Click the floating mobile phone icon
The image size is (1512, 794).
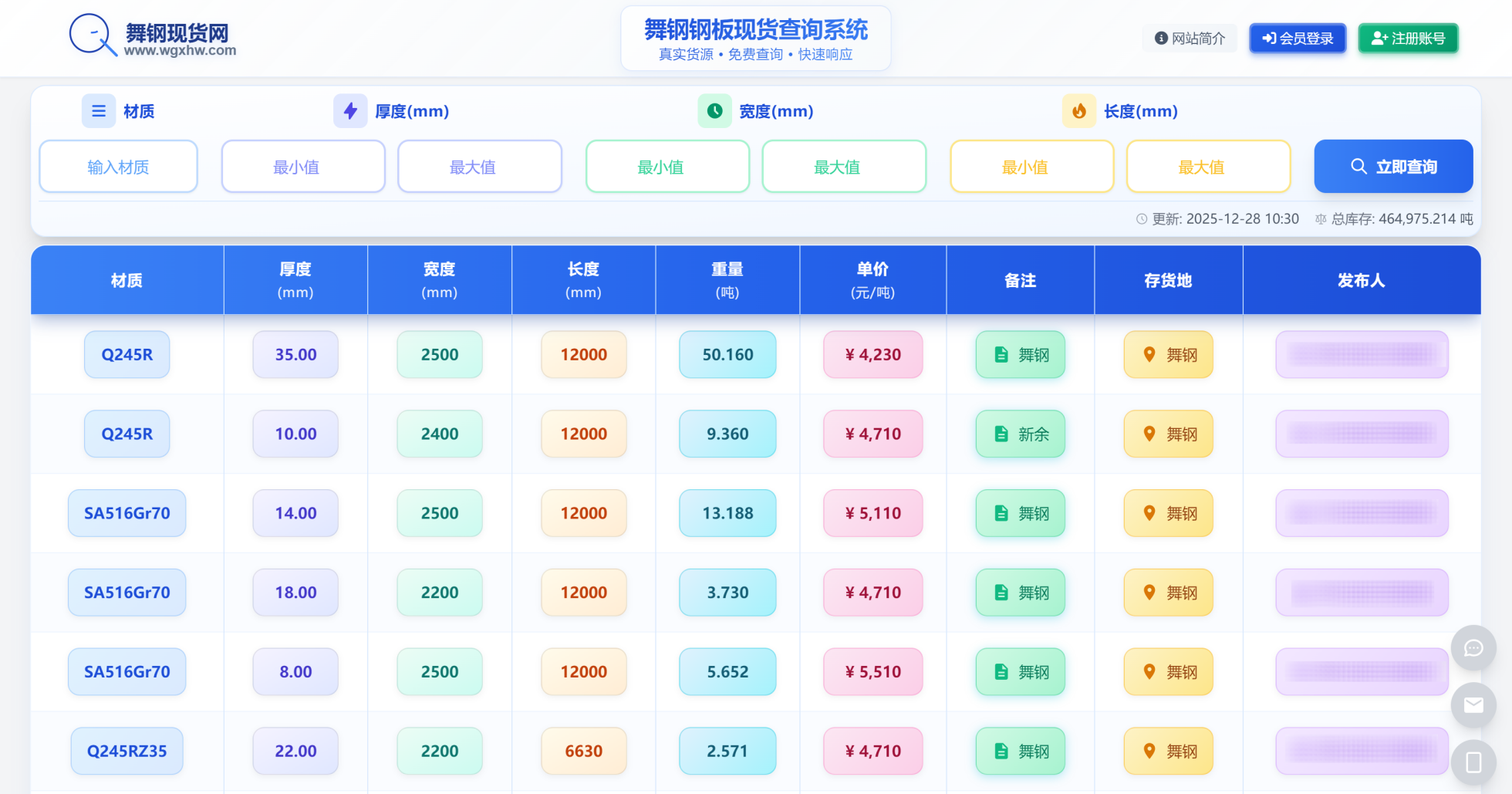(1473, 762)
